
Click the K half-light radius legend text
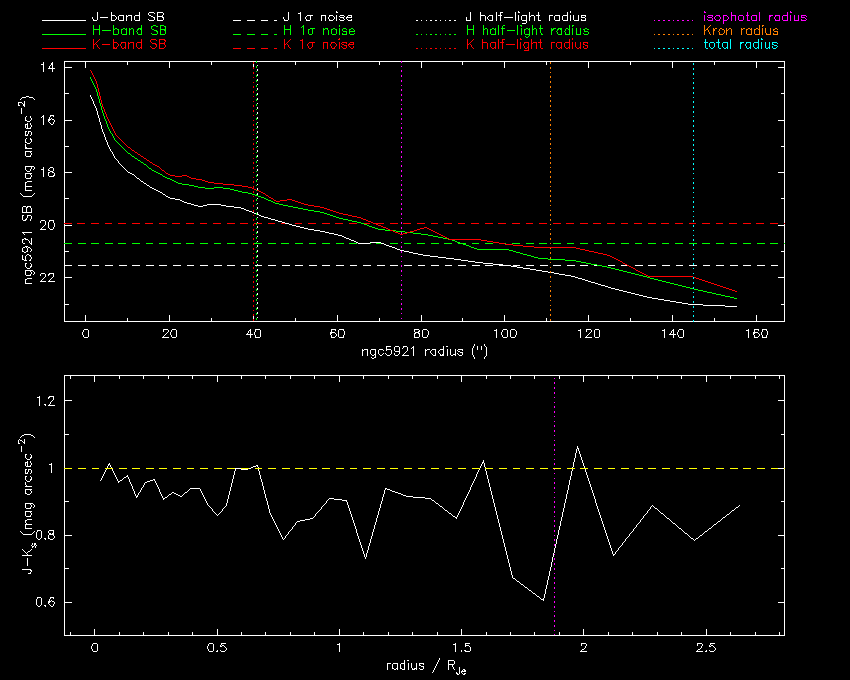527,45
